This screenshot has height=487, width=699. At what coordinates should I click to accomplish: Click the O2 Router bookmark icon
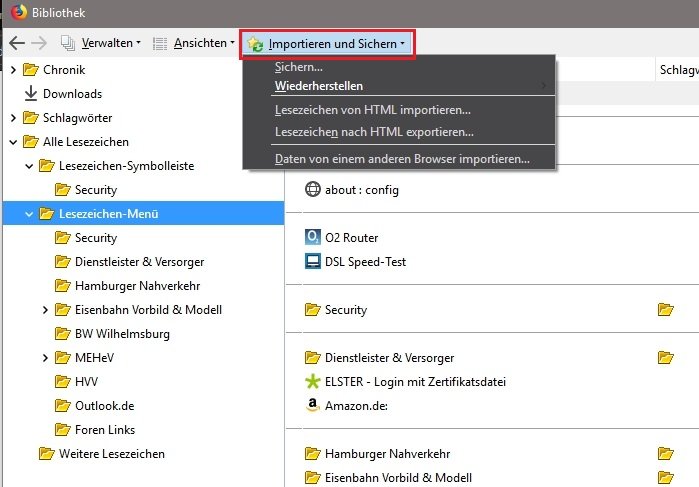click(x=312, y=238)
